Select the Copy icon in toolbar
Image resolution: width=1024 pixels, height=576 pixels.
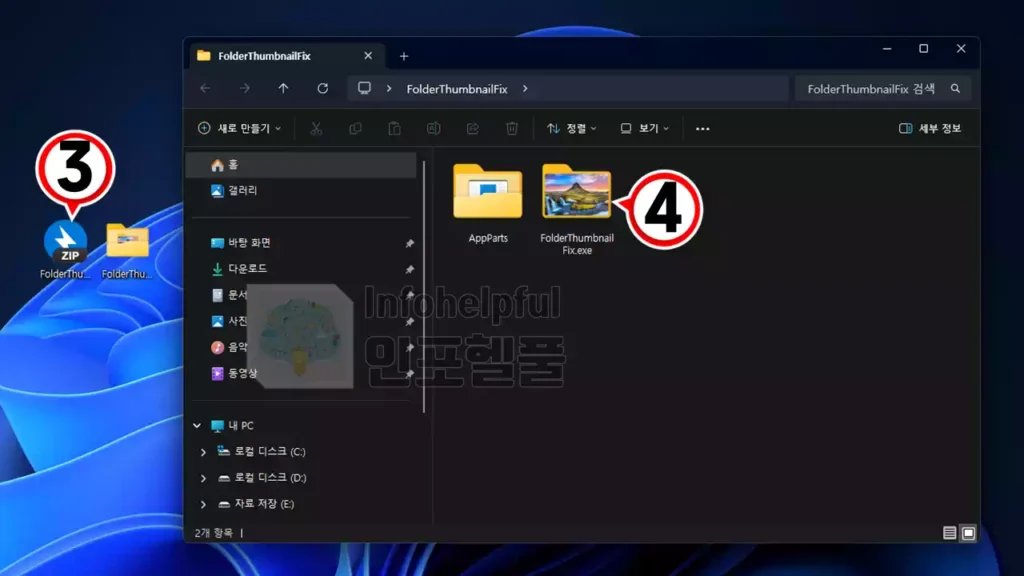pos(355,129)
